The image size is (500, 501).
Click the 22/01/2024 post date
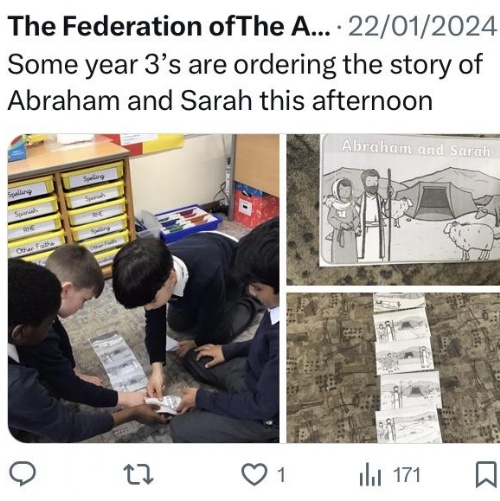click(421, 27)
